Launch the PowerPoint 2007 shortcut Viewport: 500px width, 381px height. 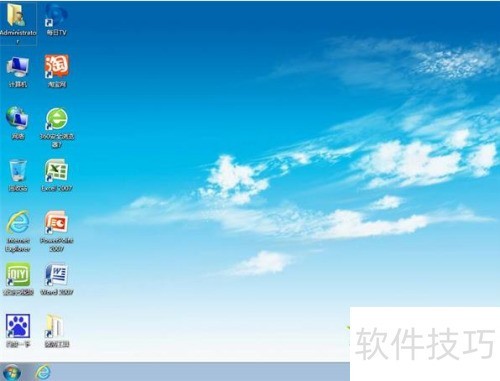(x=56, y=222)
